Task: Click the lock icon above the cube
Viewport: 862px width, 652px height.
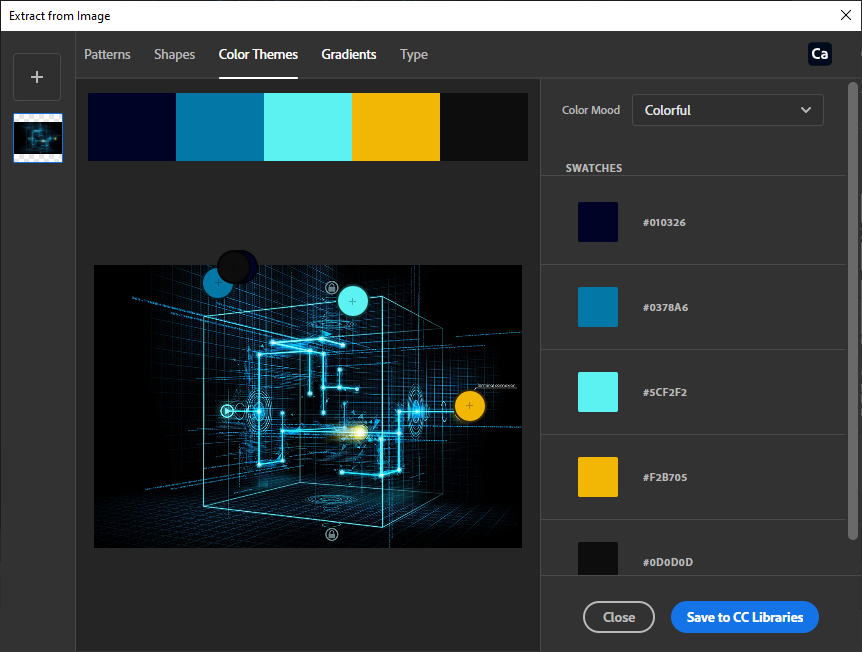Action: 331,288
